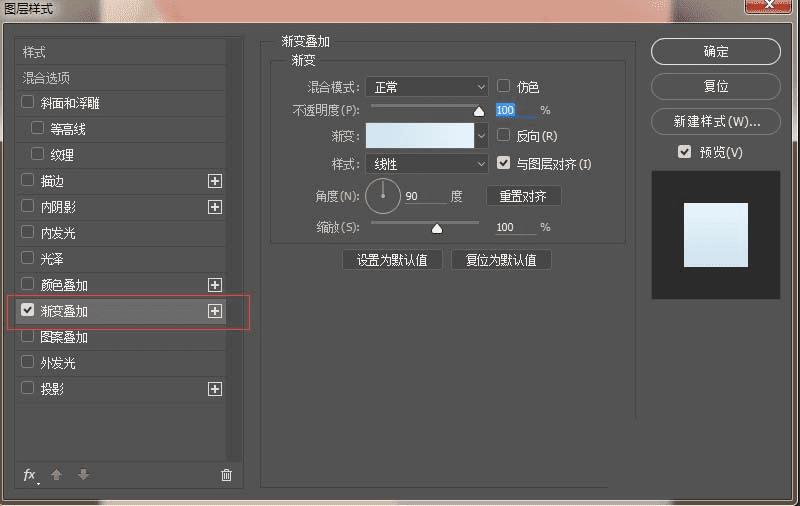The image size is (800, 506).
Task: Click the 新建样式(W)... button
Action: [716, 121]
